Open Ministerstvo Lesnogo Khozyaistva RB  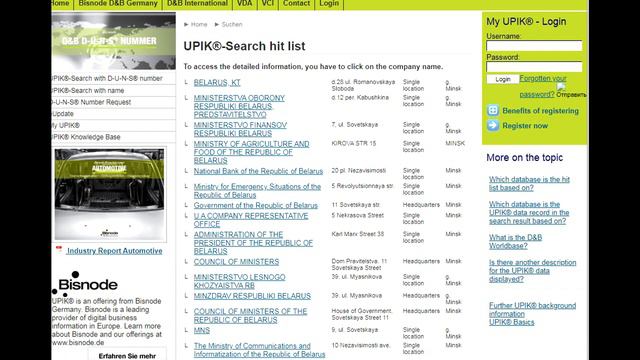240,281
